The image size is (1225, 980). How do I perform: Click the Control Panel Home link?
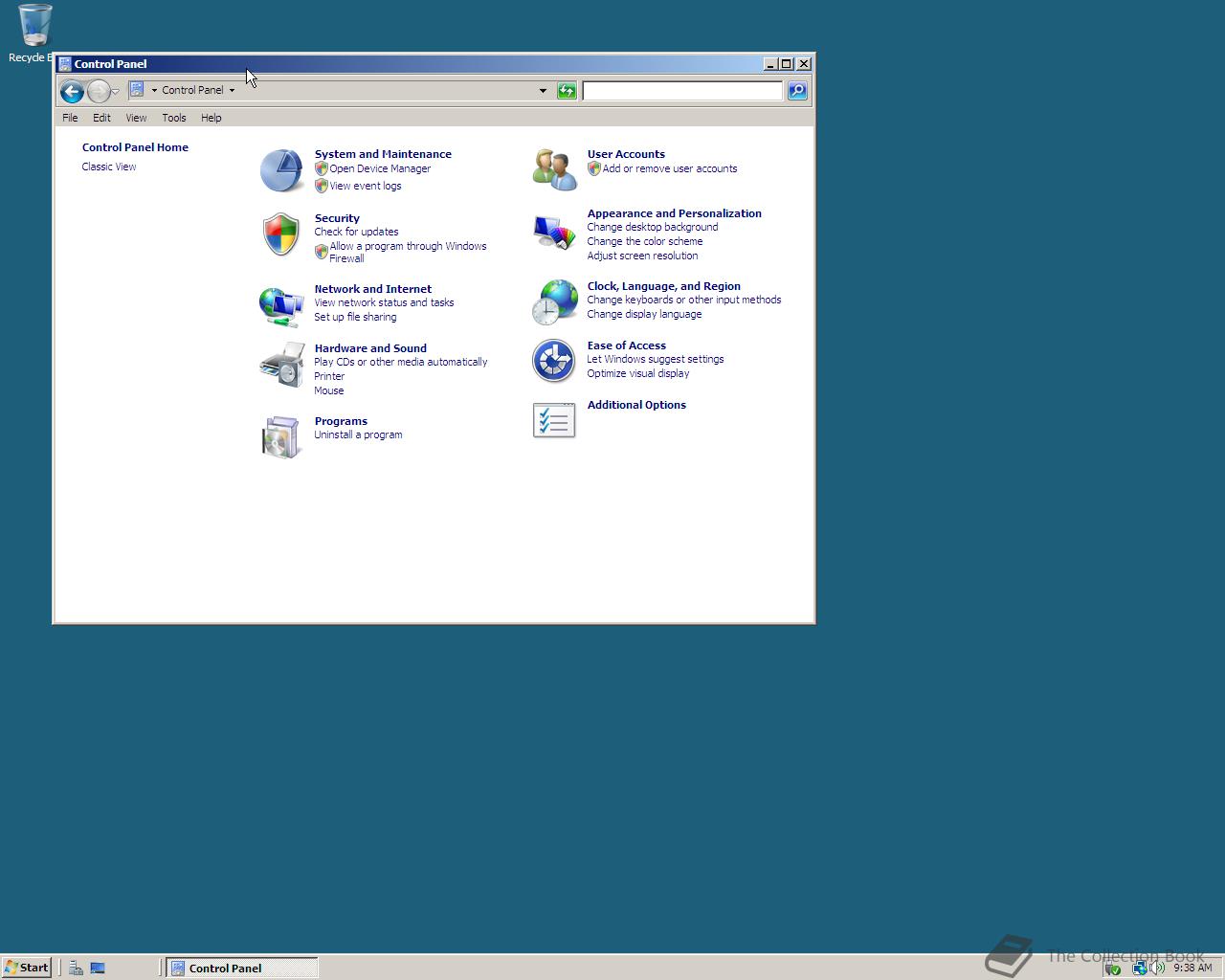(135, 147)
